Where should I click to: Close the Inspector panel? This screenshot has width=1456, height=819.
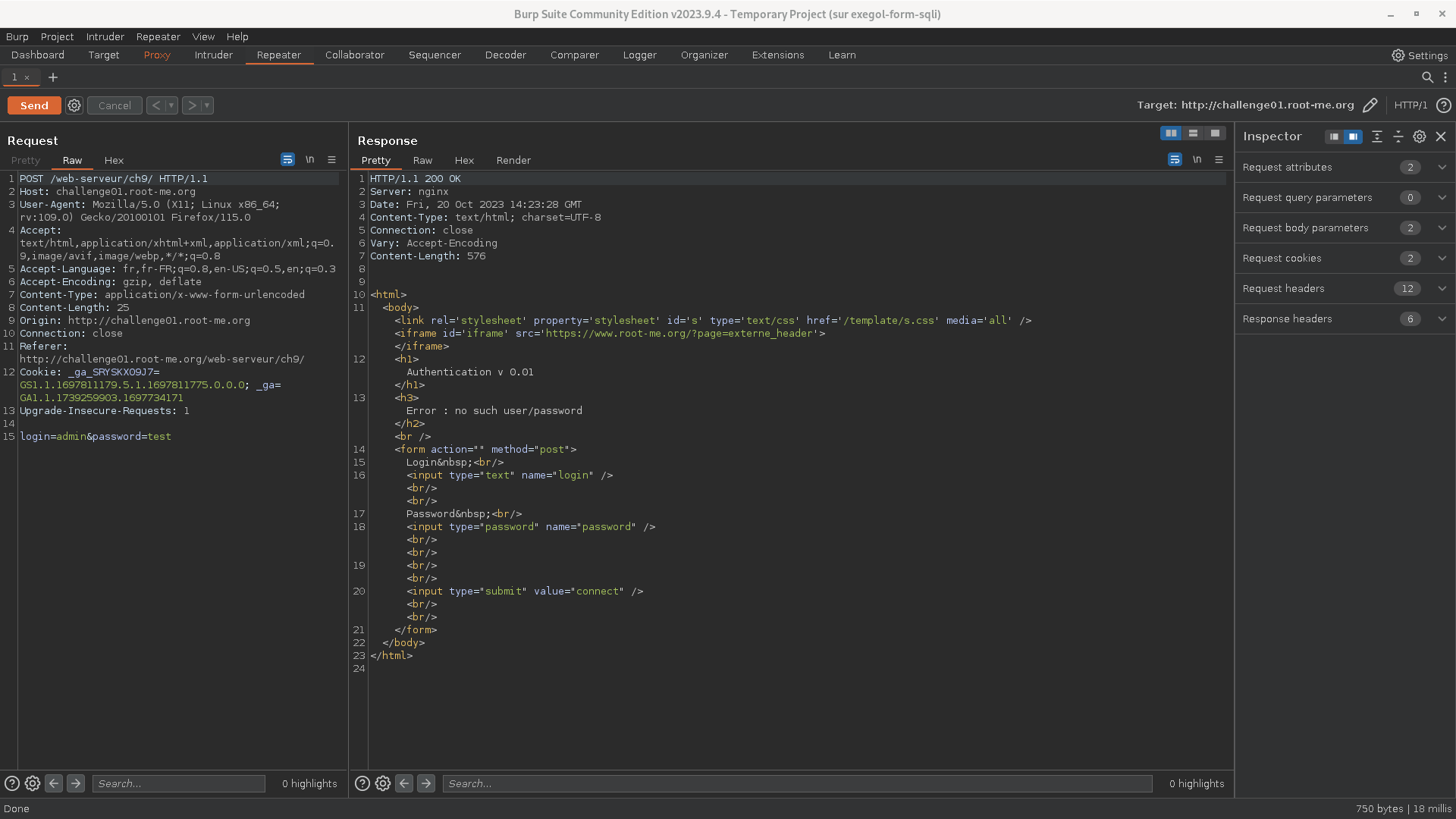pos(1441,136)
